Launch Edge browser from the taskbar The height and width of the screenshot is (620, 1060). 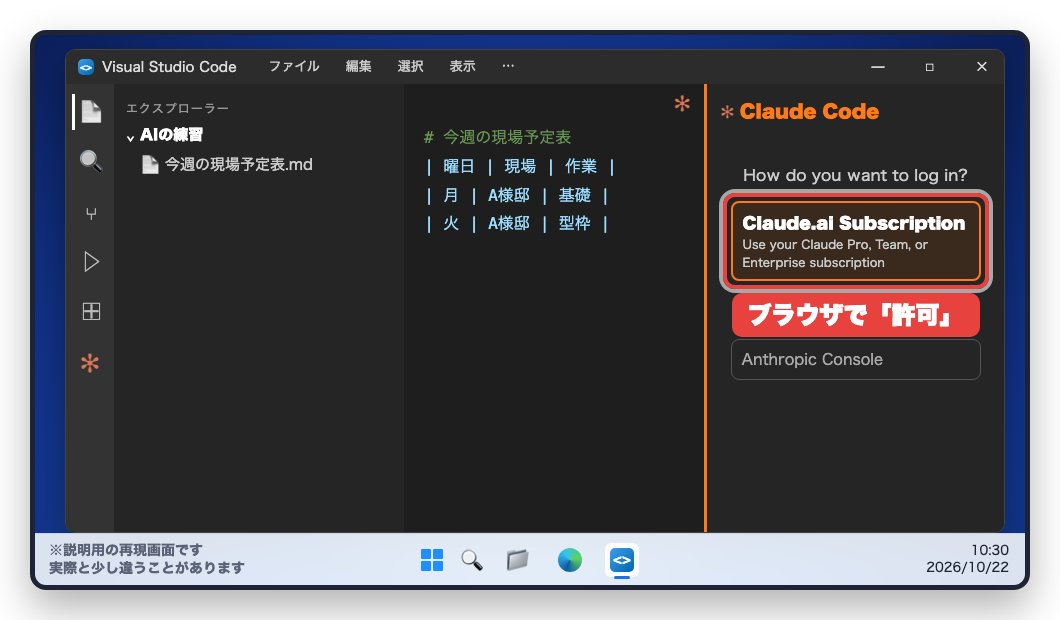[x=570, y=560]
